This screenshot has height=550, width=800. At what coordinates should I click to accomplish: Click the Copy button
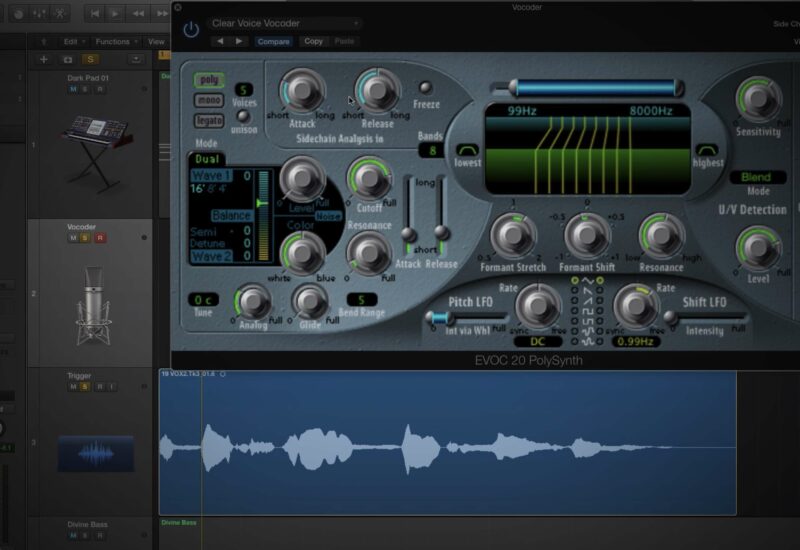(x=313, y=41)
